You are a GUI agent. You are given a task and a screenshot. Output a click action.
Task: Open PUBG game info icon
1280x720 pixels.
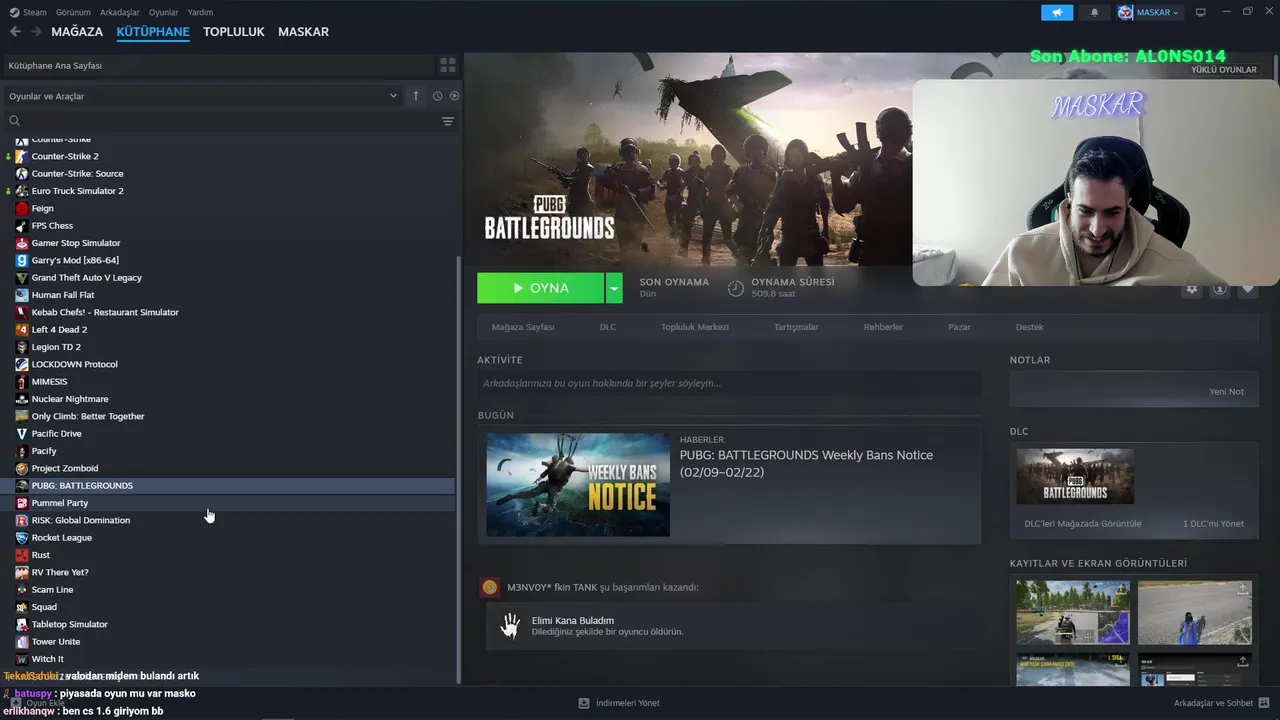[x=1219, y=289]
